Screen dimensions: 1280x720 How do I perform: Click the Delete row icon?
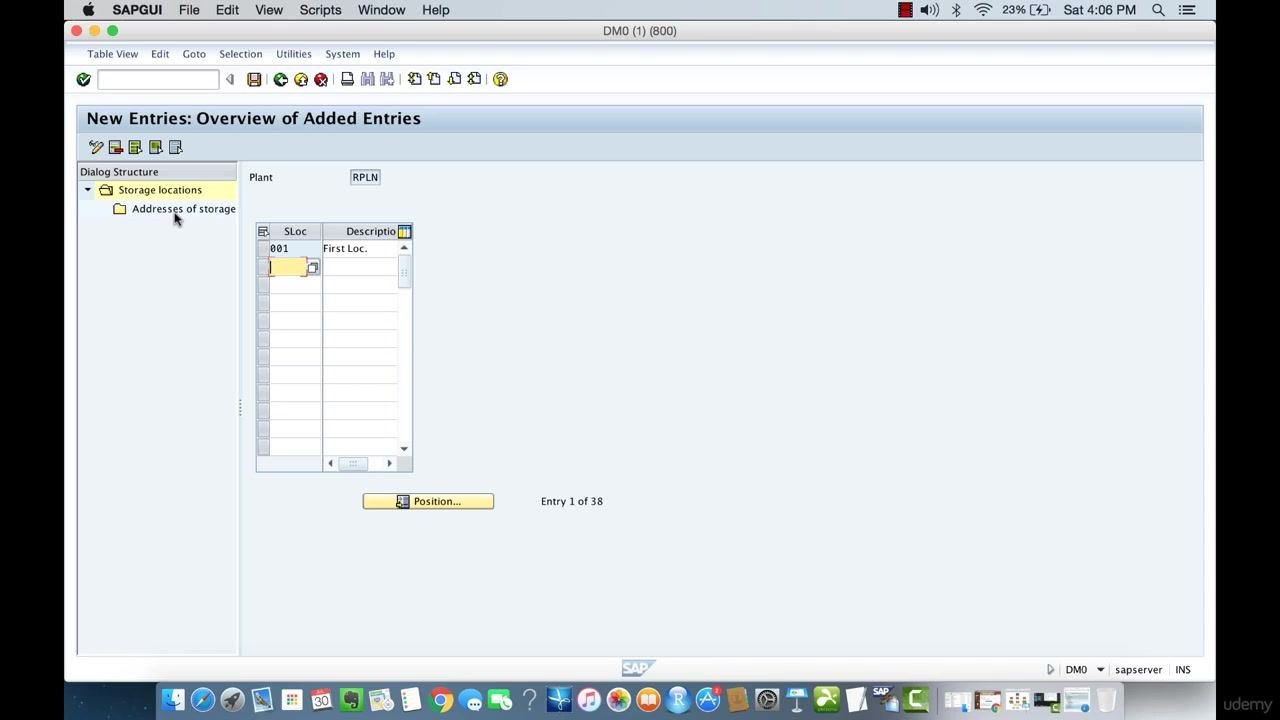point(116,147)
